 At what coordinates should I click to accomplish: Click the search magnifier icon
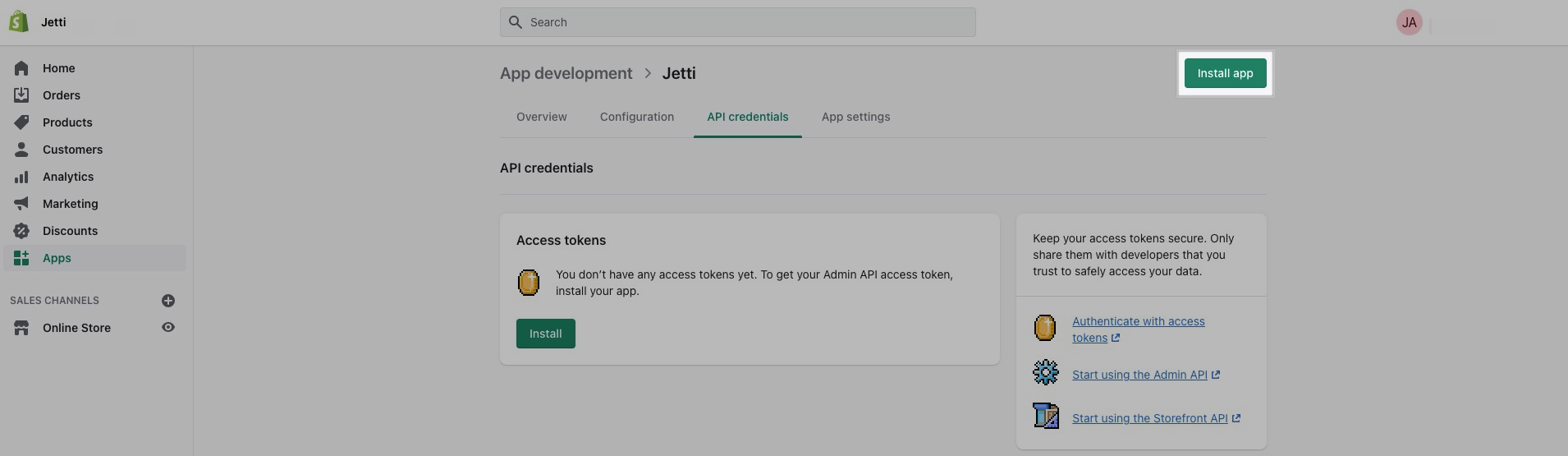point(516,22)
